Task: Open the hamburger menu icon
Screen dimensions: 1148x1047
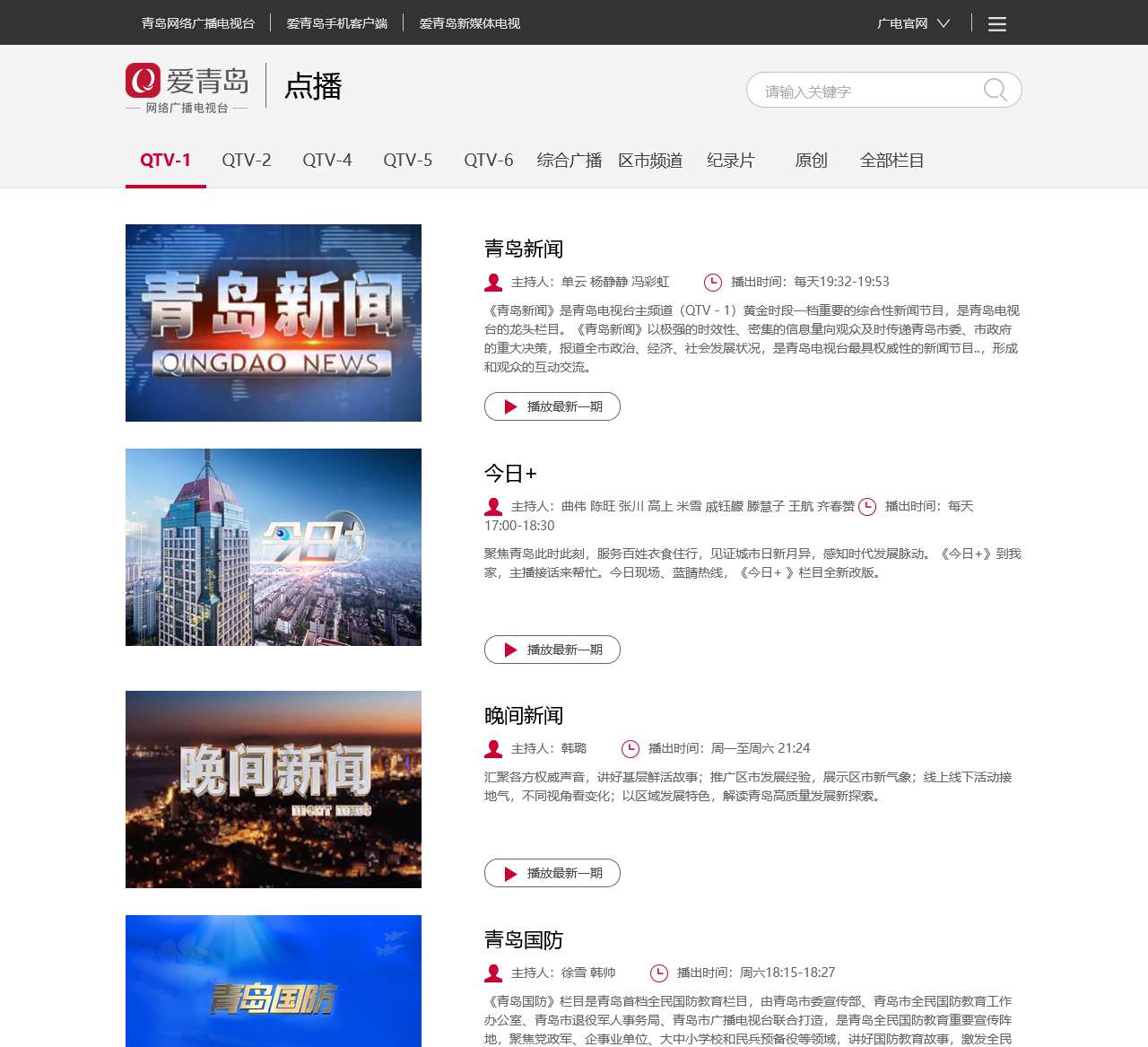Action: pyautogui.click(x=997, y=24)
